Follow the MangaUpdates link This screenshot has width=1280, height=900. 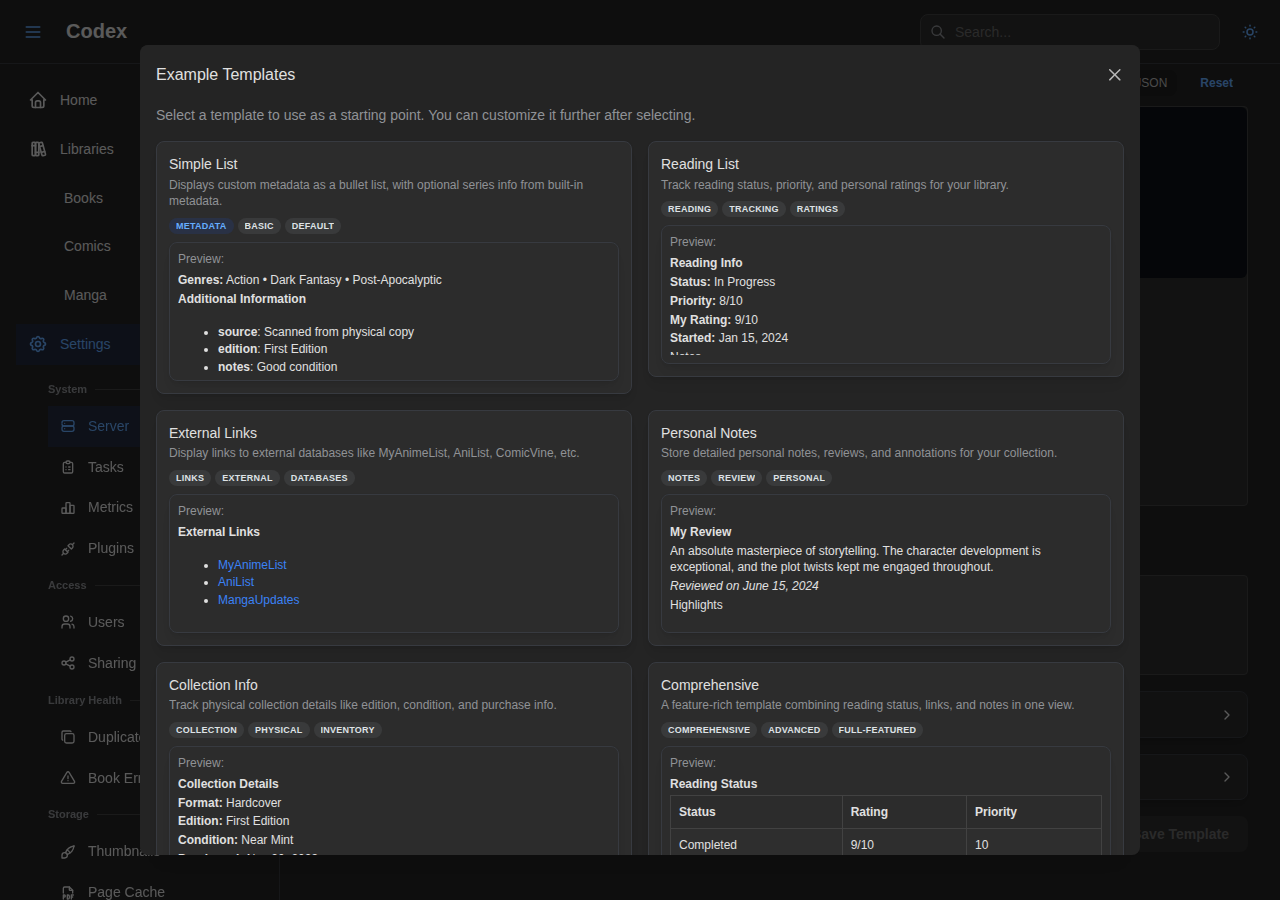[x=258, y=599]
